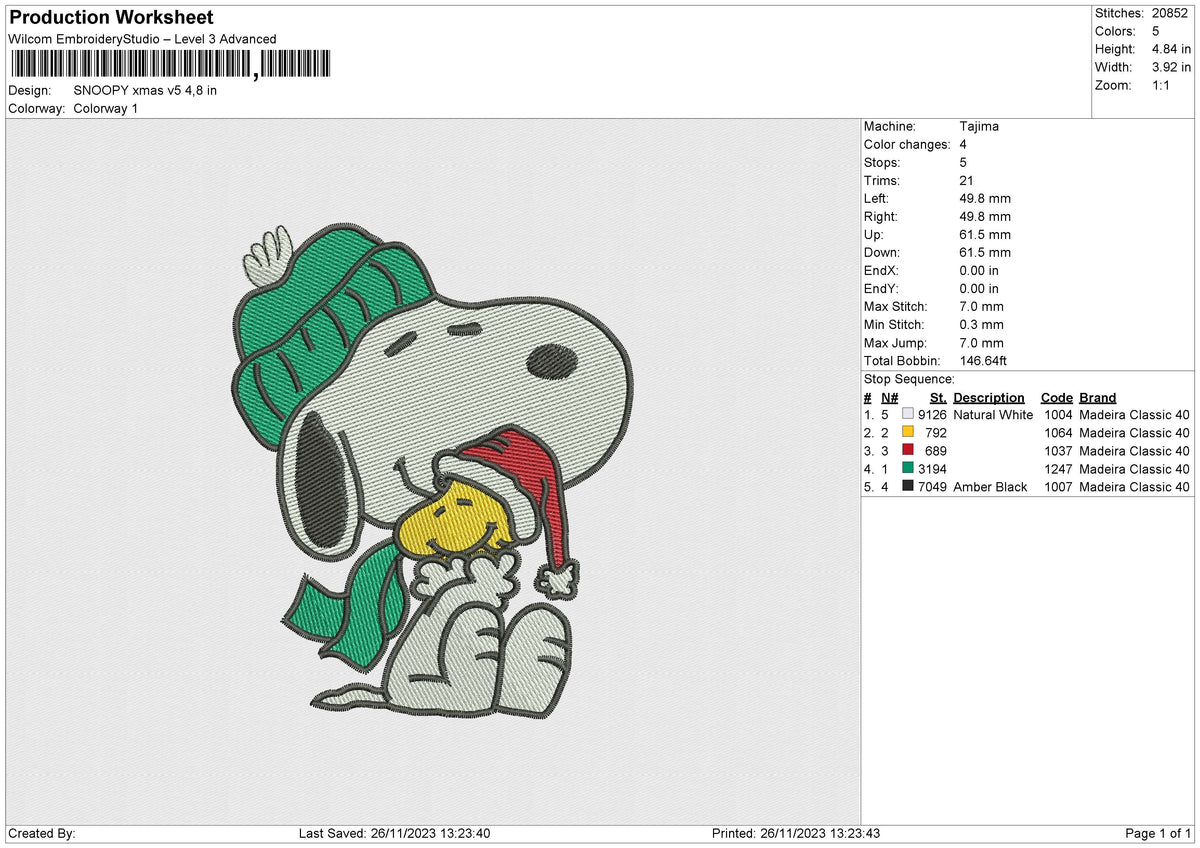
Task: Select thread code 1247
Action: tap(1058, 469)
